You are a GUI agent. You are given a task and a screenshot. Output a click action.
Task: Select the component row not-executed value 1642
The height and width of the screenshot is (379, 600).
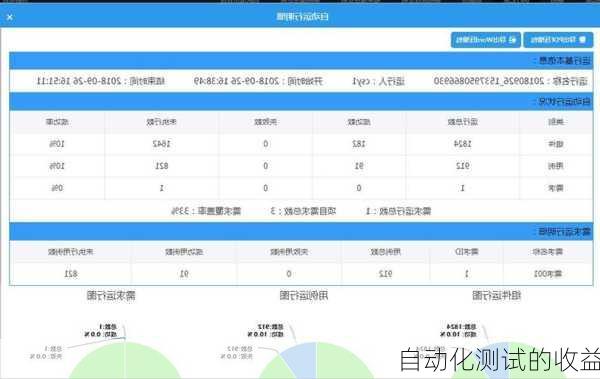161,144
